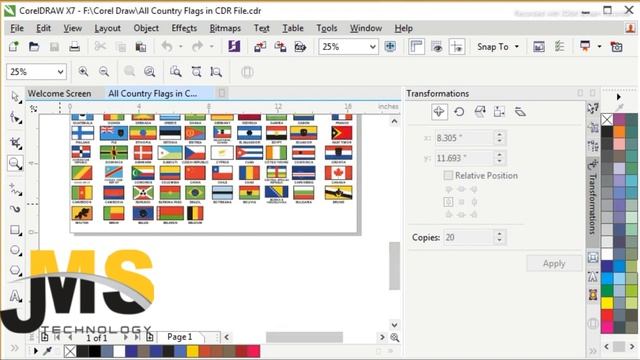This screenshot has height=360, width=640.
Task: Expand the Redo history dropdown arrow
Action: click(x=211, y=47)
